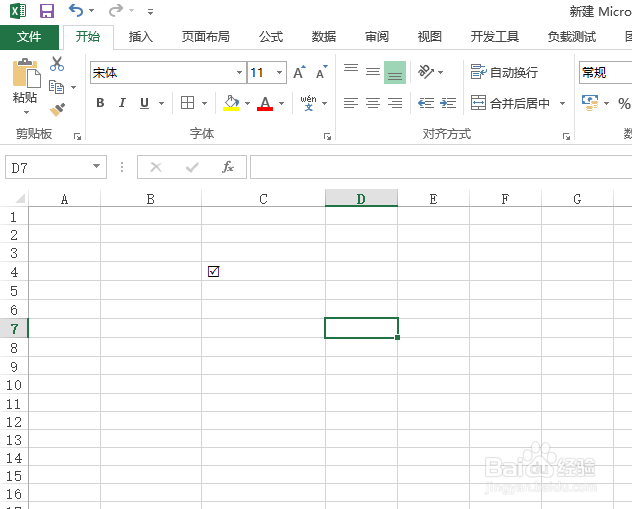Select the Format Painter brush
This screenshot has width=632, height=509.
coord(57,109)
